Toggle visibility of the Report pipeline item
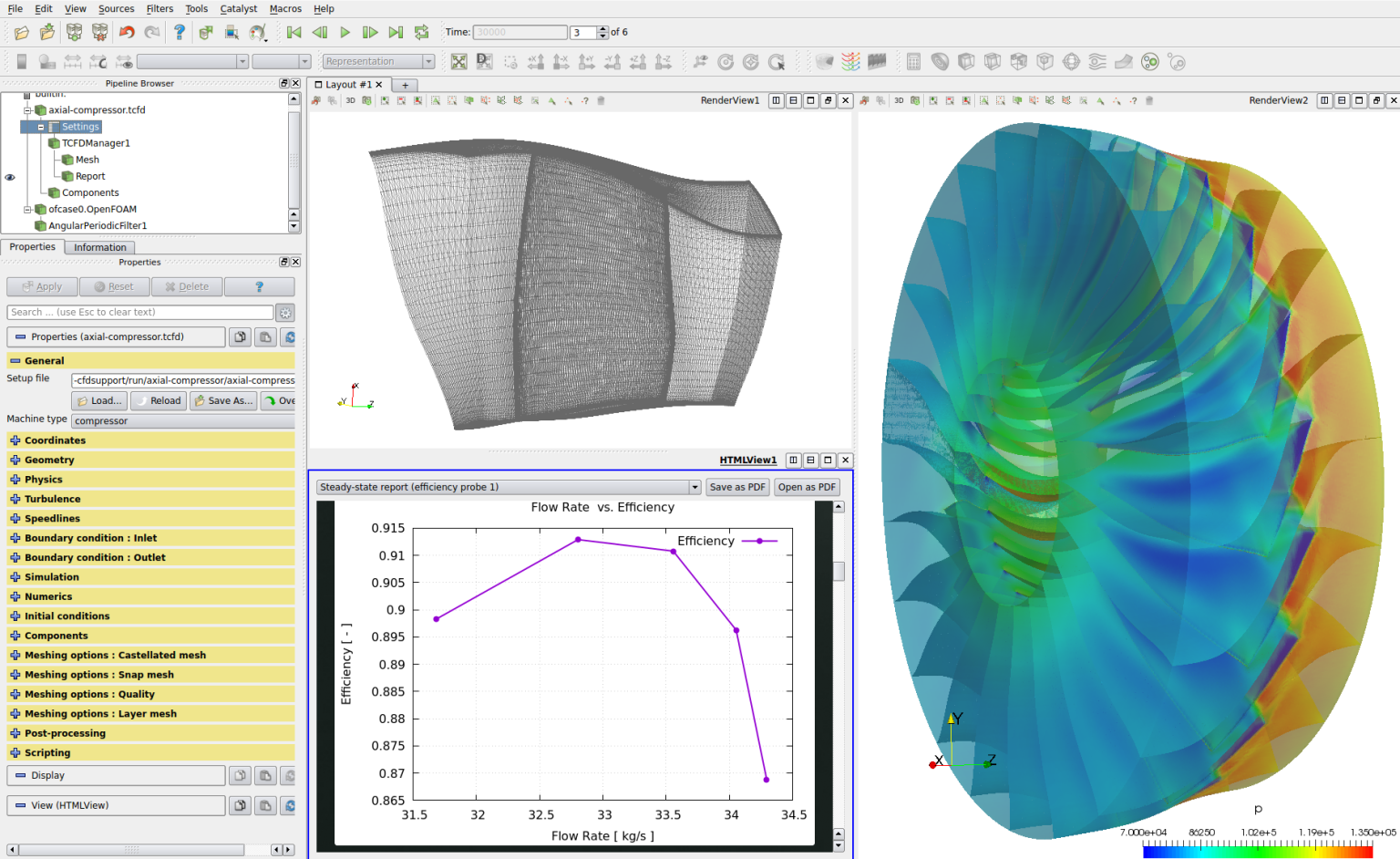The image size is (1400, 859). [x=10, y=176]
